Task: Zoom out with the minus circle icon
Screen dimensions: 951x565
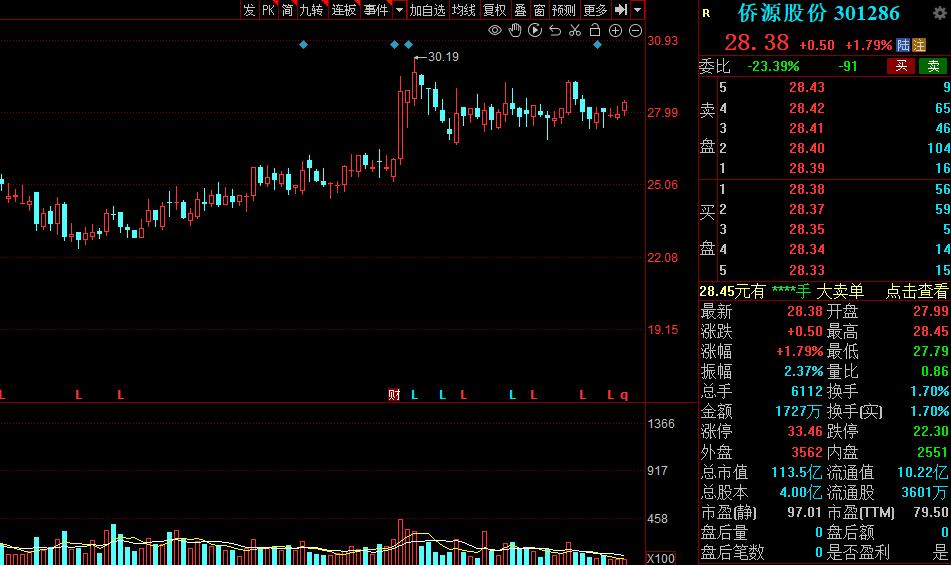Action: pyautogui.click(x=635, y=30)
